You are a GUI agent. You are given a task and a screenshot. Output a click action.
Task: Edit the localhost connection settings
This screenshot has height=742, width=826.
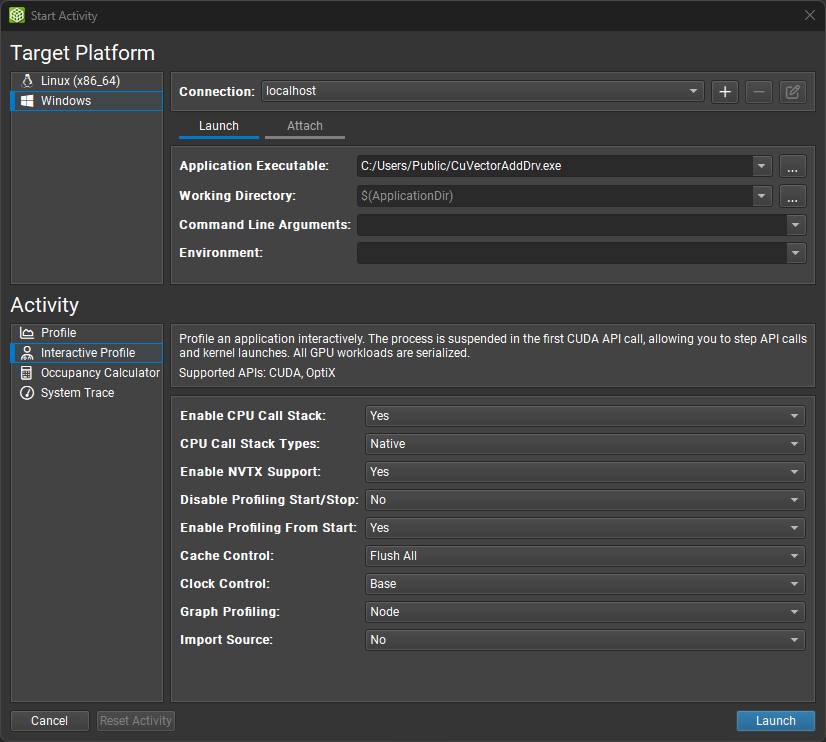click(x=792, y=91)
